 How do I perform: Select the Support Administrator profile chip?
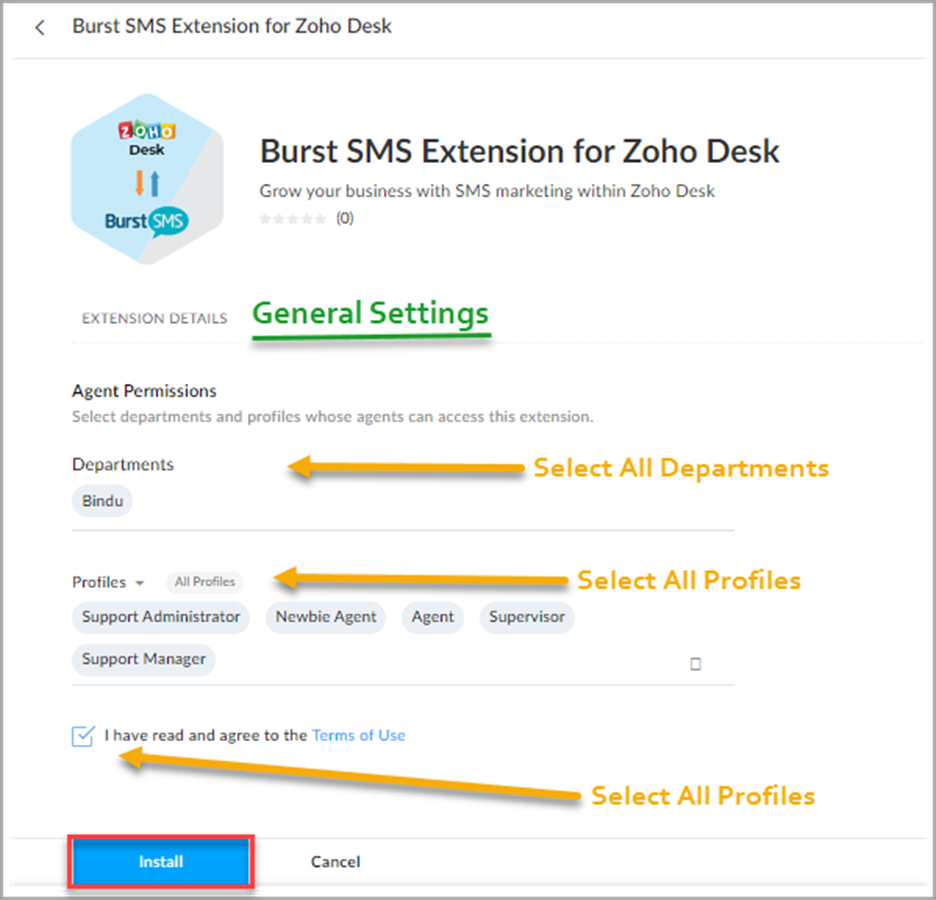click(x=161, y=617)
